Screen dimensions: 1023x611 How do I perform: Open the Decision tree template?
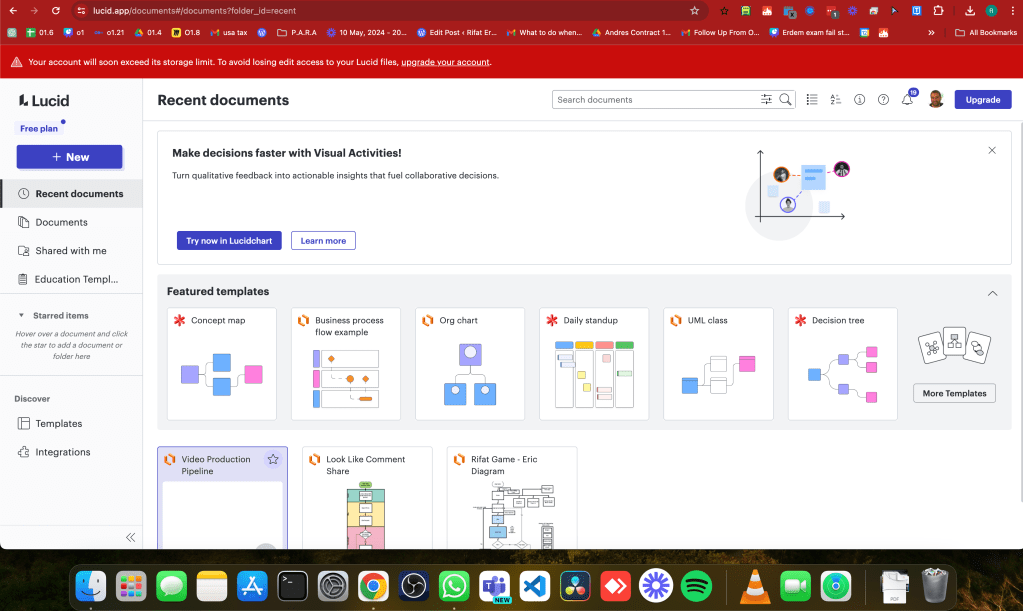point(842,364)
